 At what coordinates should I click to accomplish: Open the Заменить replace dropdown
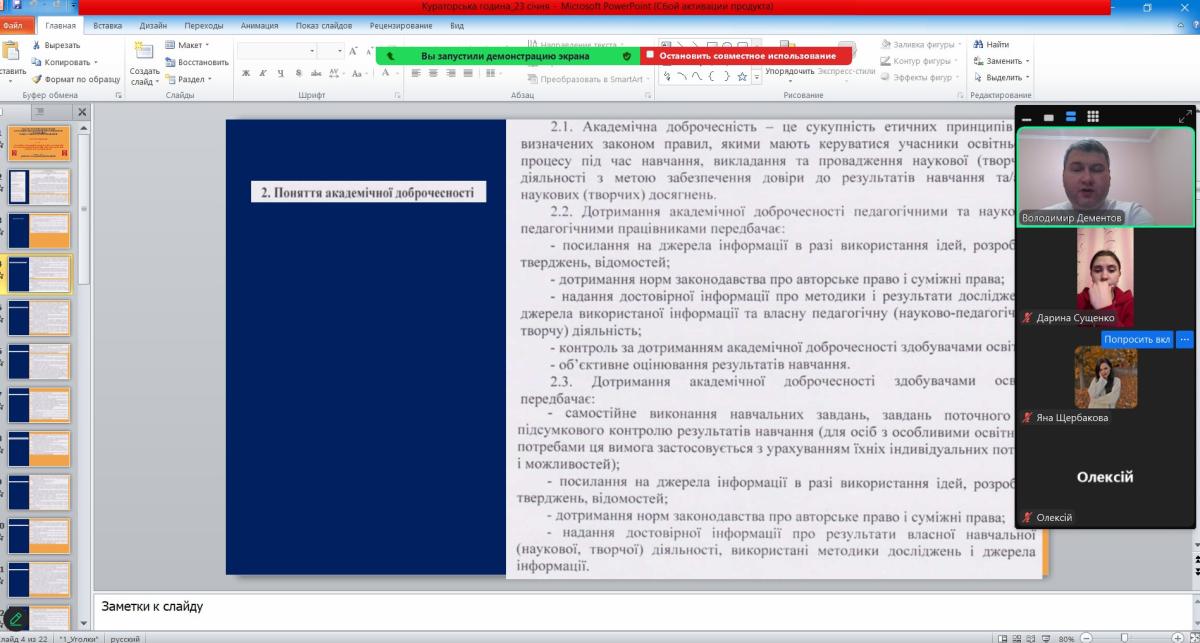coord(1005,61)
